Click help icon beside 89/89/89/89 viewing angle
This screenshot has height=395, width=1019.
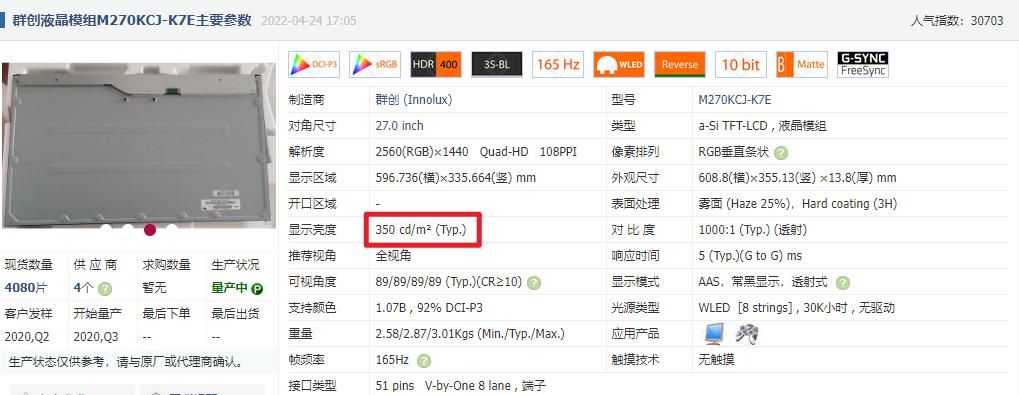534,283
